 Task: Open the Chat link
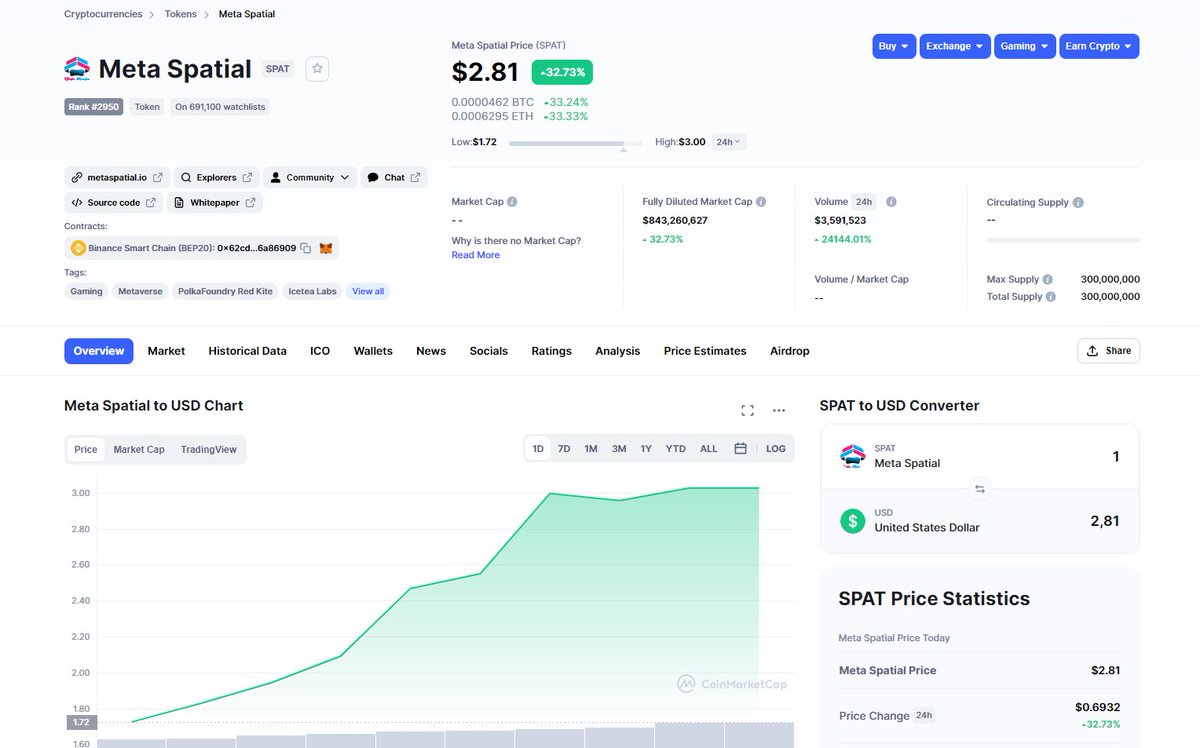tap(394, 177)
